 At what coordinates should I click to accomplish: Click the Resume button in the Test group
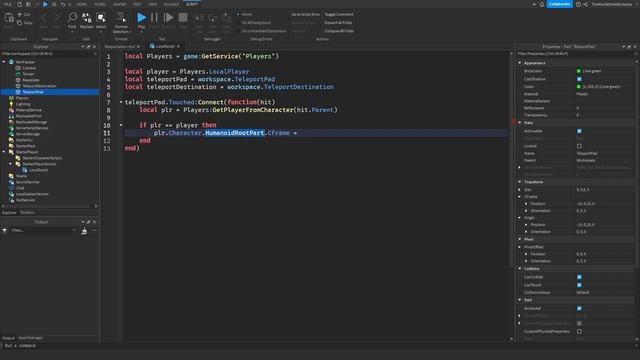(168, 18)
